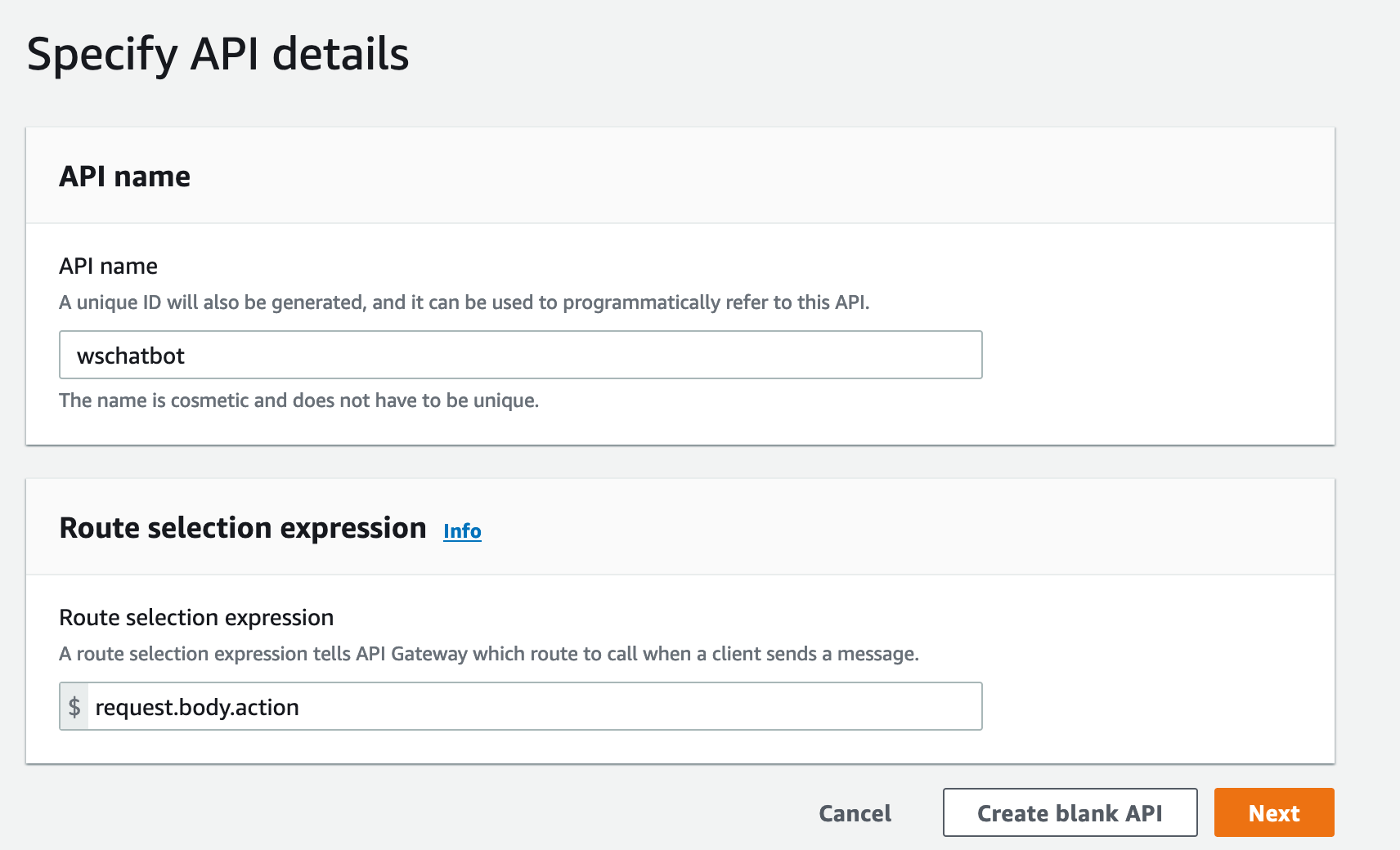Click the Specify API details page heading
The width and height of the screenshot is (1400, 850).
[218, 54]
